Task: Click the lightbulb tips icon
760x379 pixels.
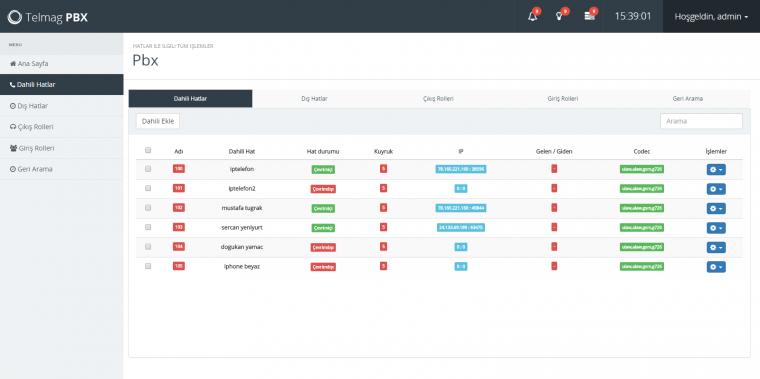Action: (559, 16)
